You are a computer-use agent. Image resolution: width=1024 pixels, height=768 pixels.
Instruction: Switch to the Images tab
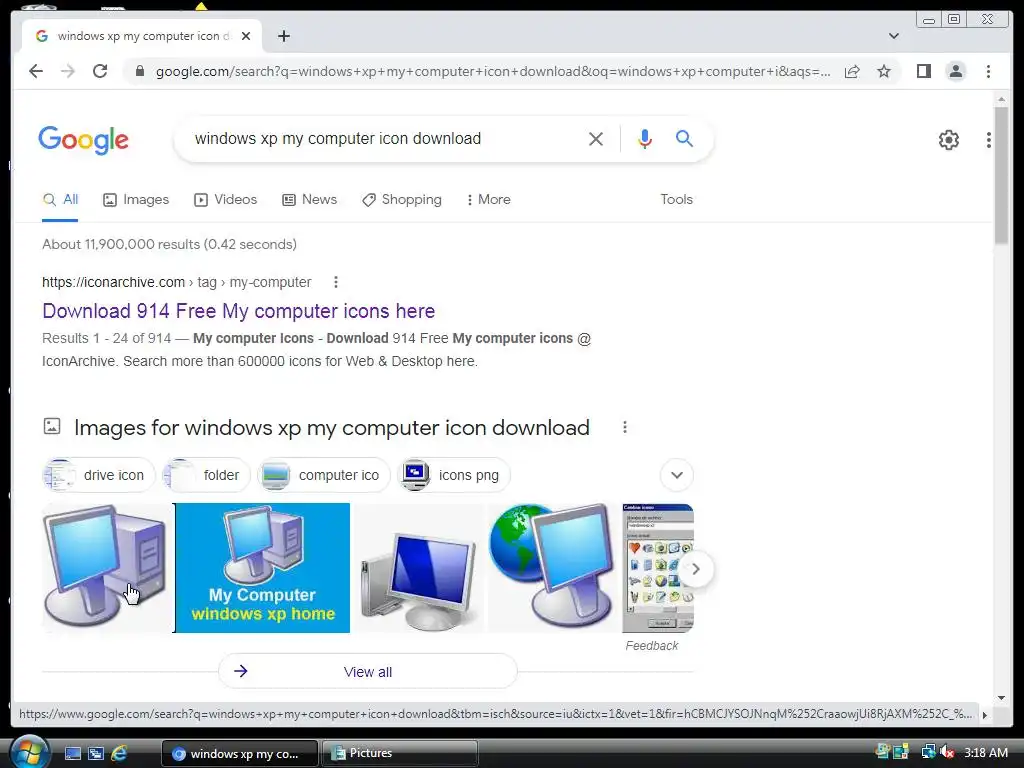[x=136, y=200]
